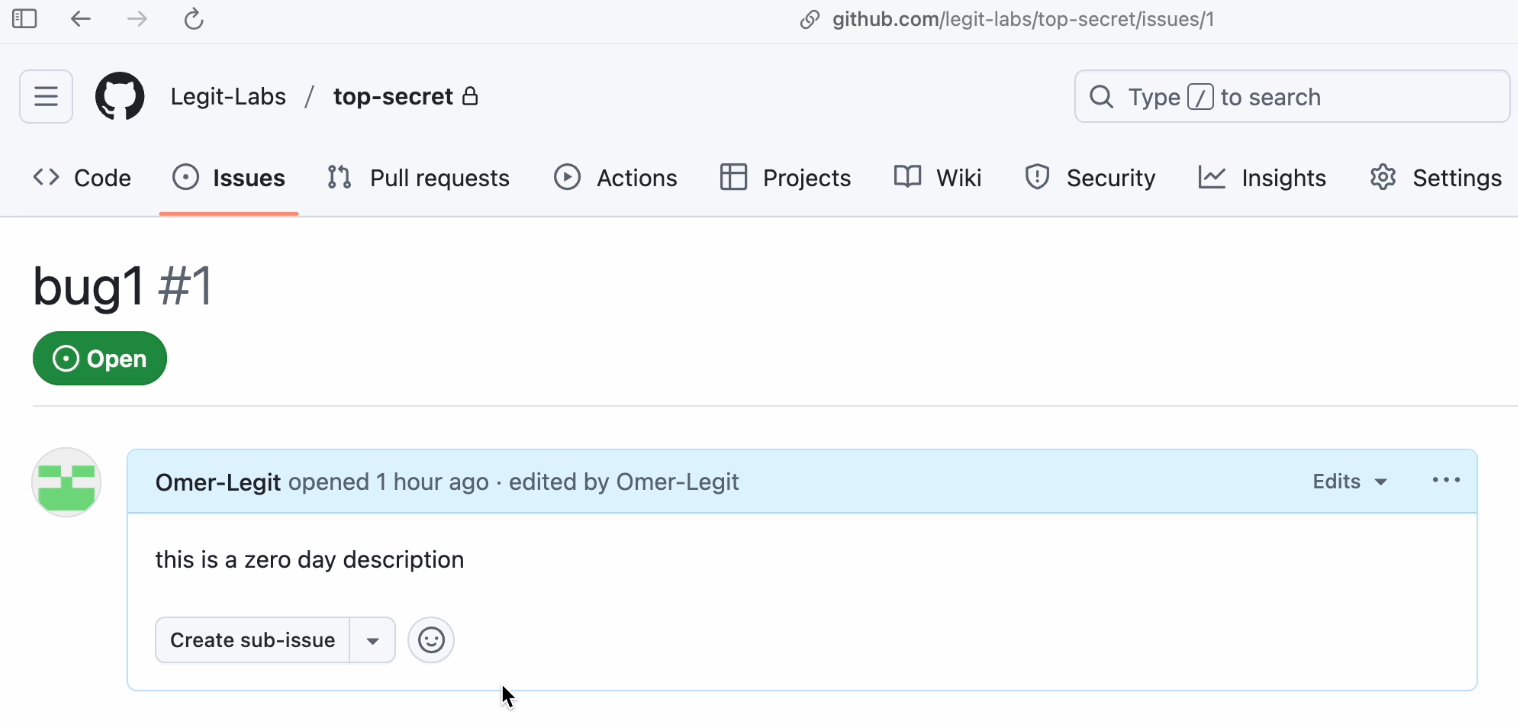Viewport: 1518px width, 726px height.
Task: Open the comment options kebab menu
Action: point(1445,480)
